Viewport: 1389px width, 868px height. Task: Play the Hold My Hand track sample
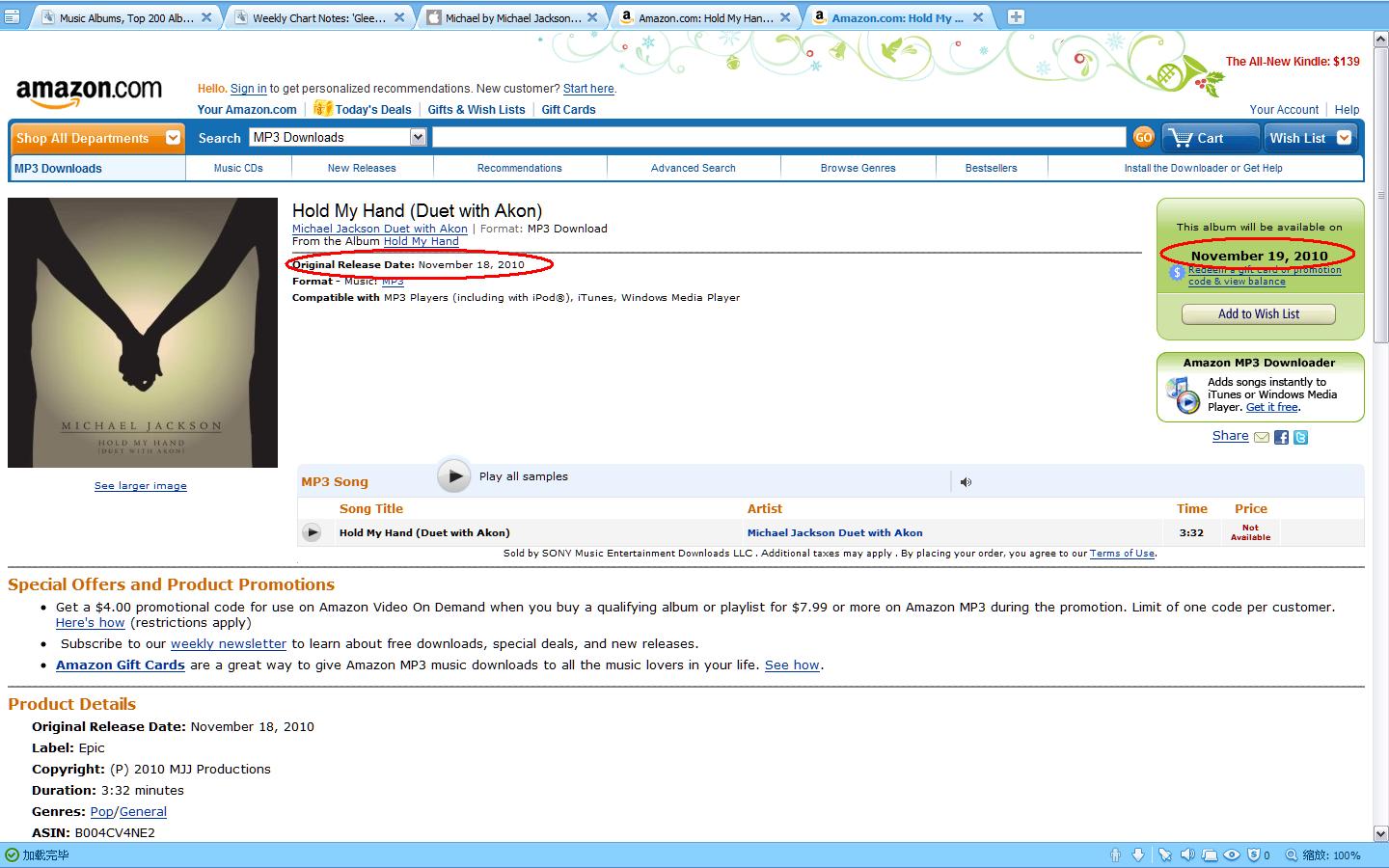click(x=312, y=532)
